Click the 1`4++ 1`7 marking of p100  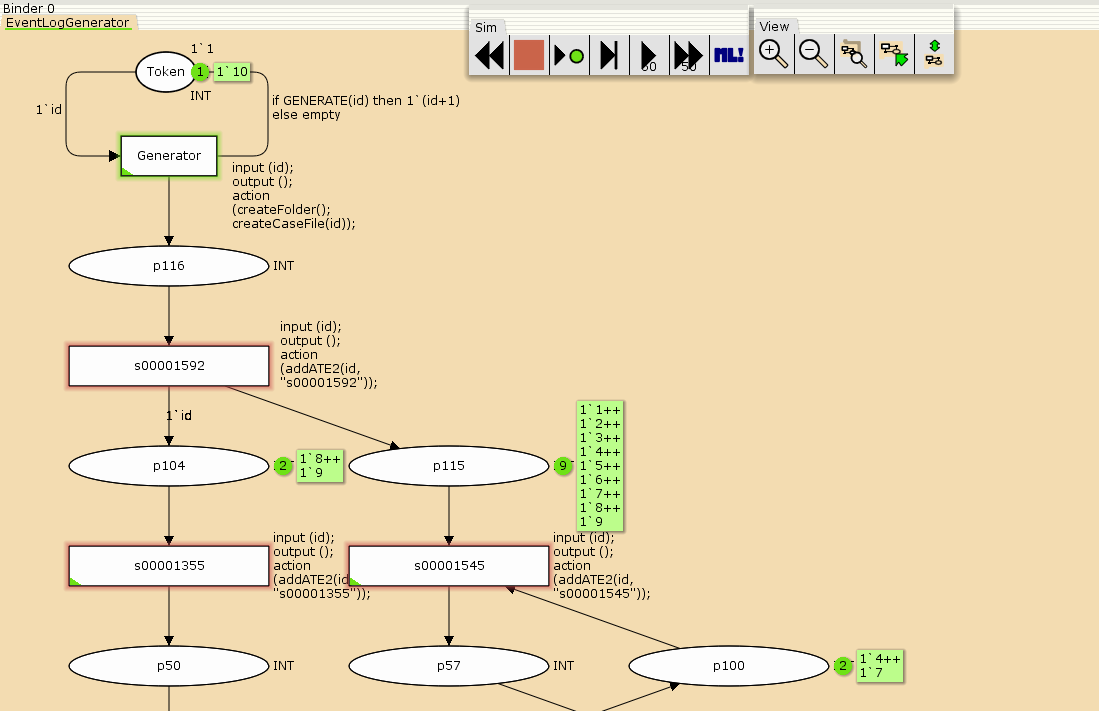880,665
